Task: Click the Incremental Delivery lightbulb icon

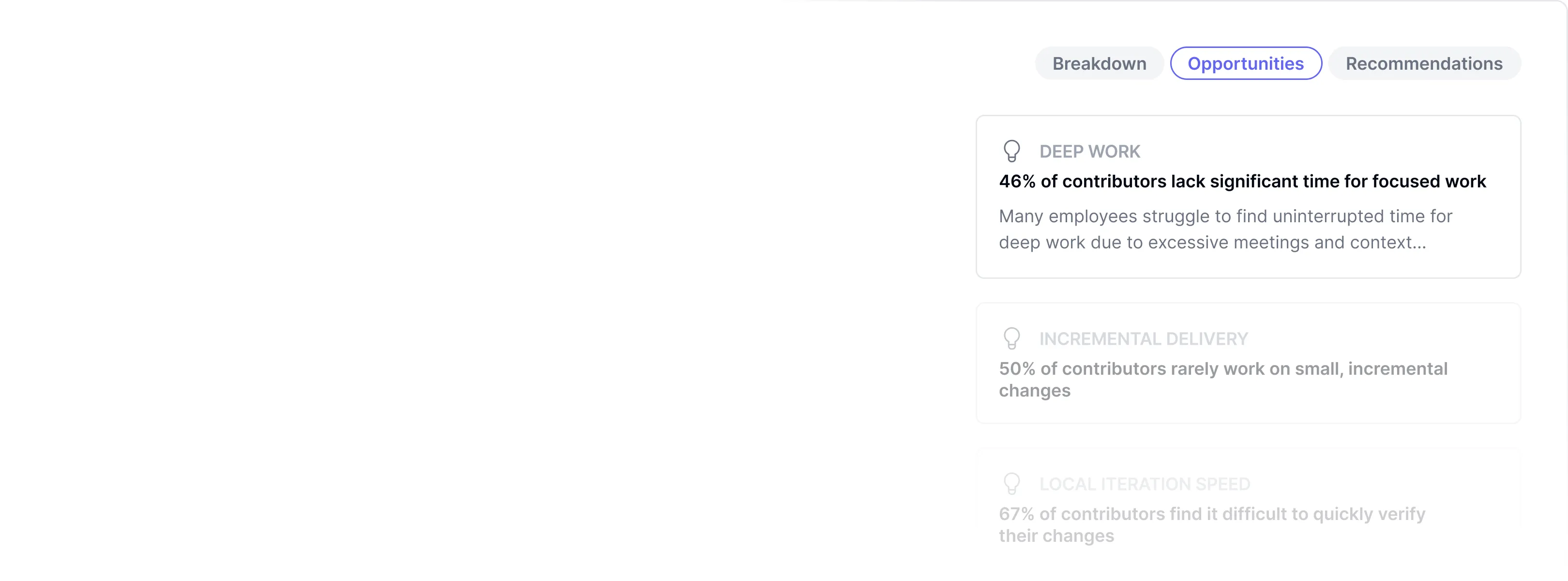Action: pos(1011,338)
